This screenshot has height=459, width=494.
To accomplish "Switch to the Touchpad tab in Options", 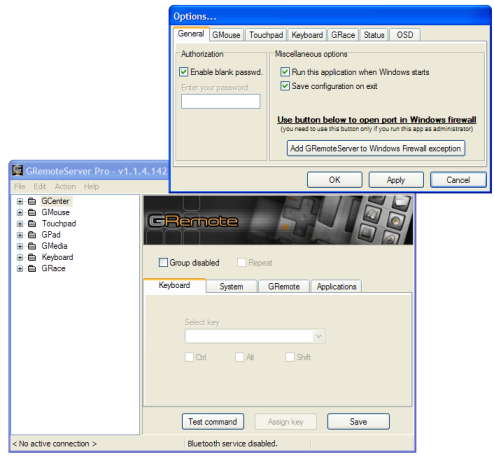I will [x=266, y=35].
